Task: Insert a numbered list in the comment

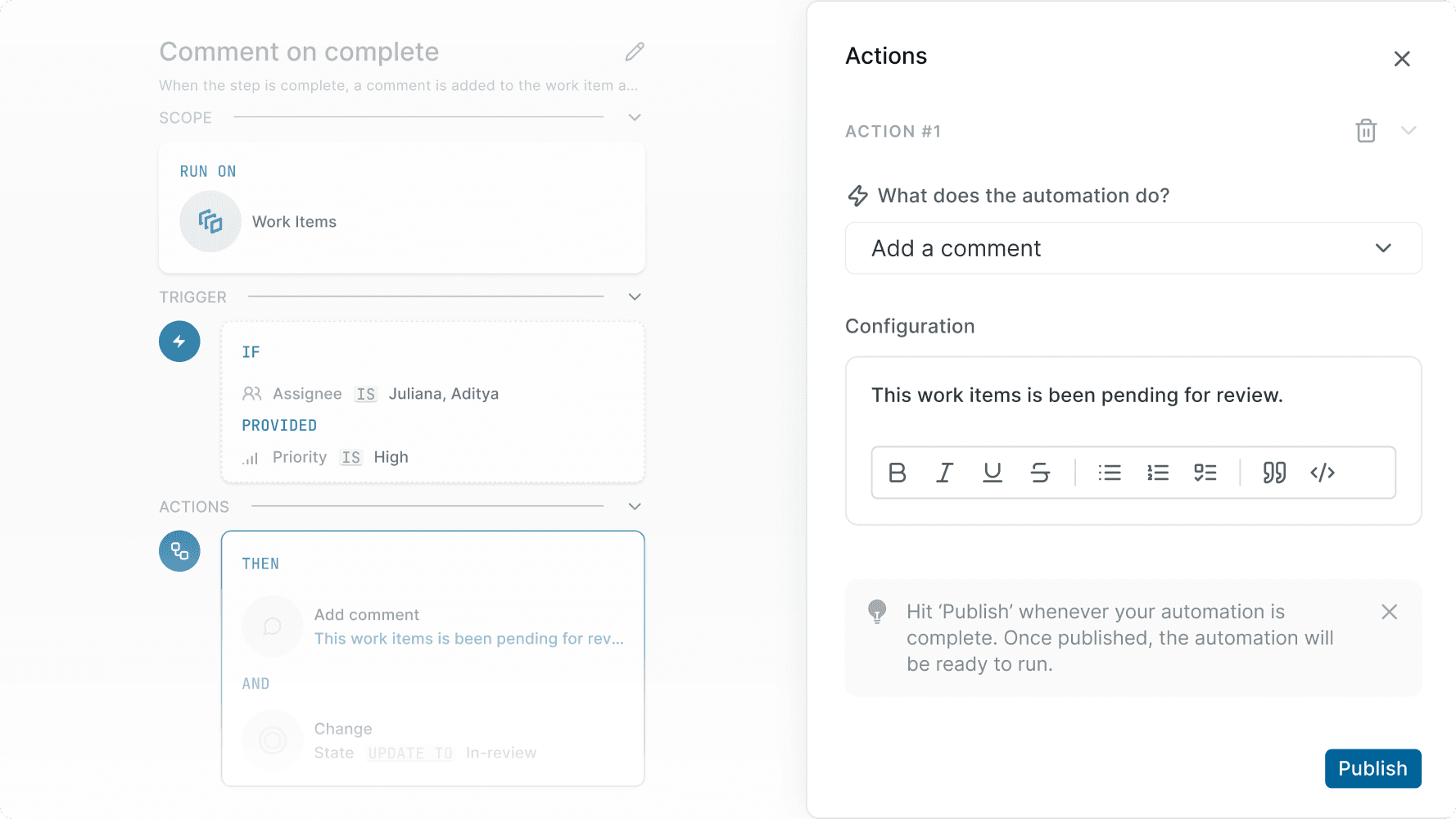Action: pos(1158,473)
